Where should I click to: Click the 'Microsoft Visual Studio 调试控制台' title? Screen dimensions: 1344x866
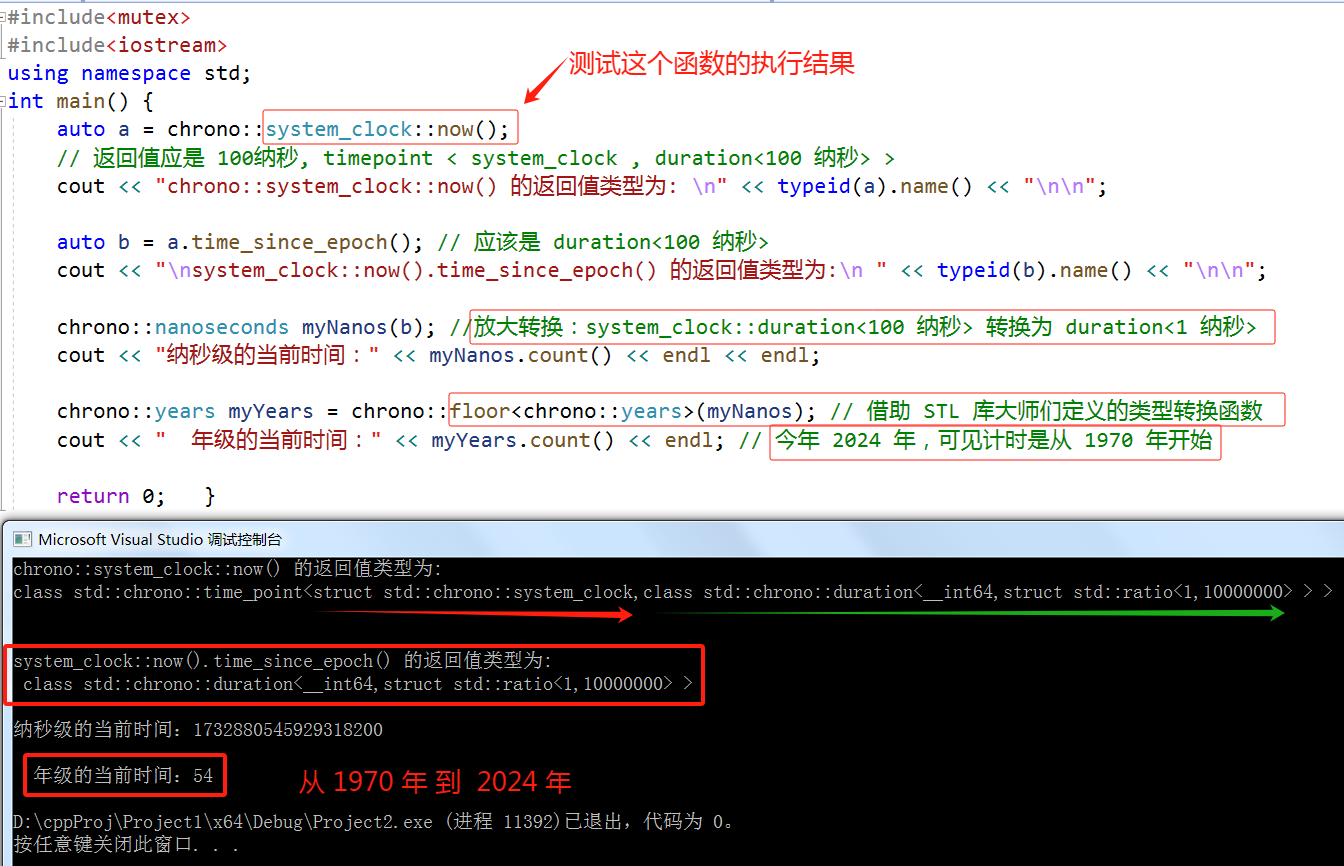pos(161,540)
